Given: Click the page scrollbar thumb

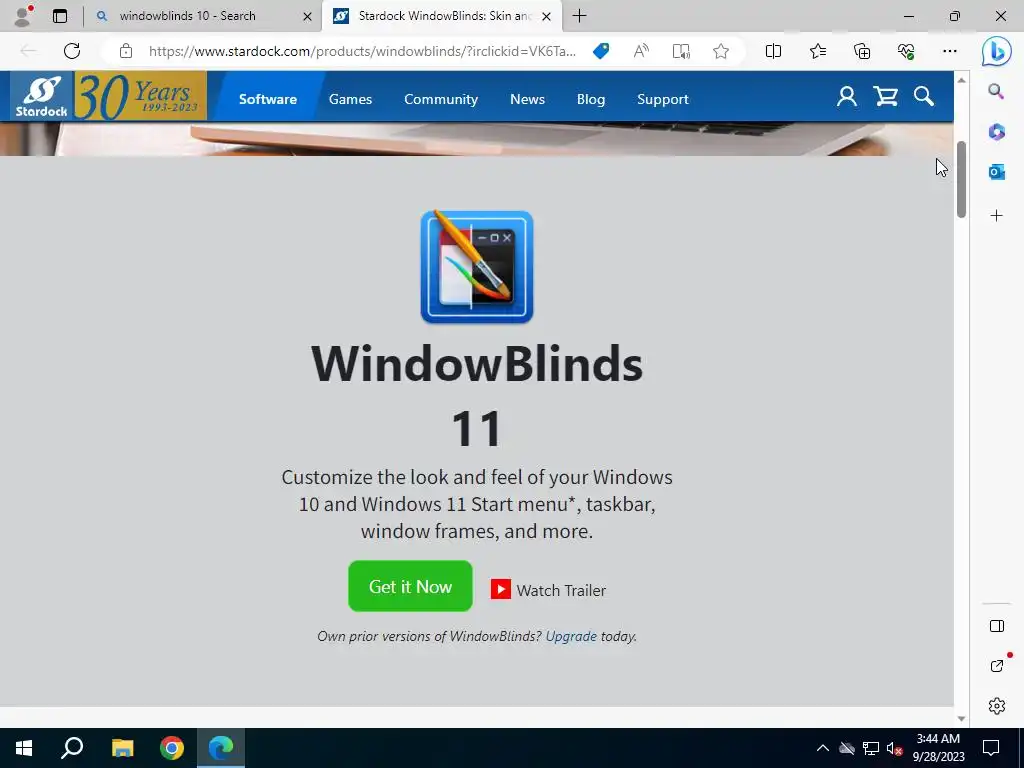Looking at the screenshot, I should click(x=961, y=178).
